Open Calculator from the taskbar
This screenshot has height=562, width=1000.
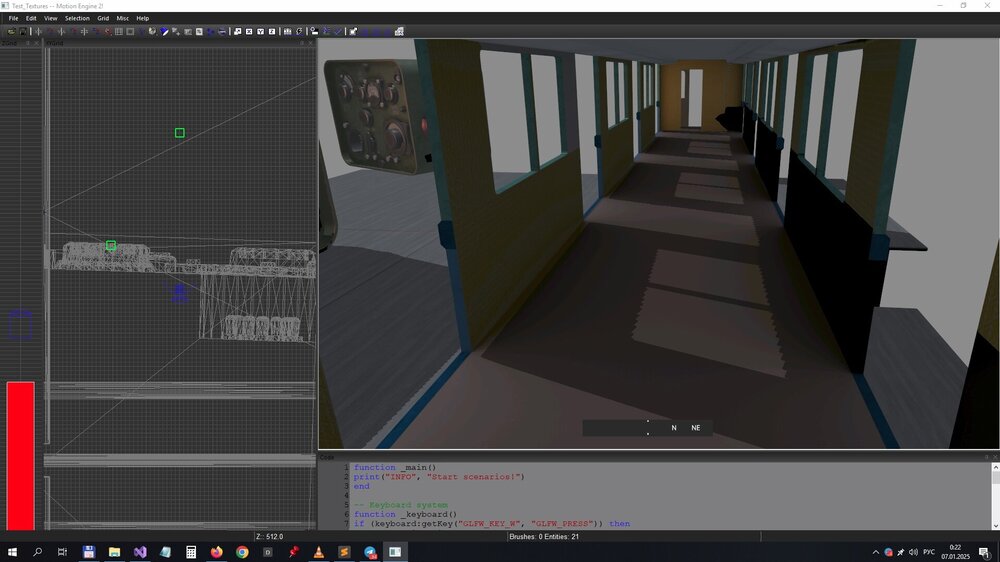click(x=191, y=552)
